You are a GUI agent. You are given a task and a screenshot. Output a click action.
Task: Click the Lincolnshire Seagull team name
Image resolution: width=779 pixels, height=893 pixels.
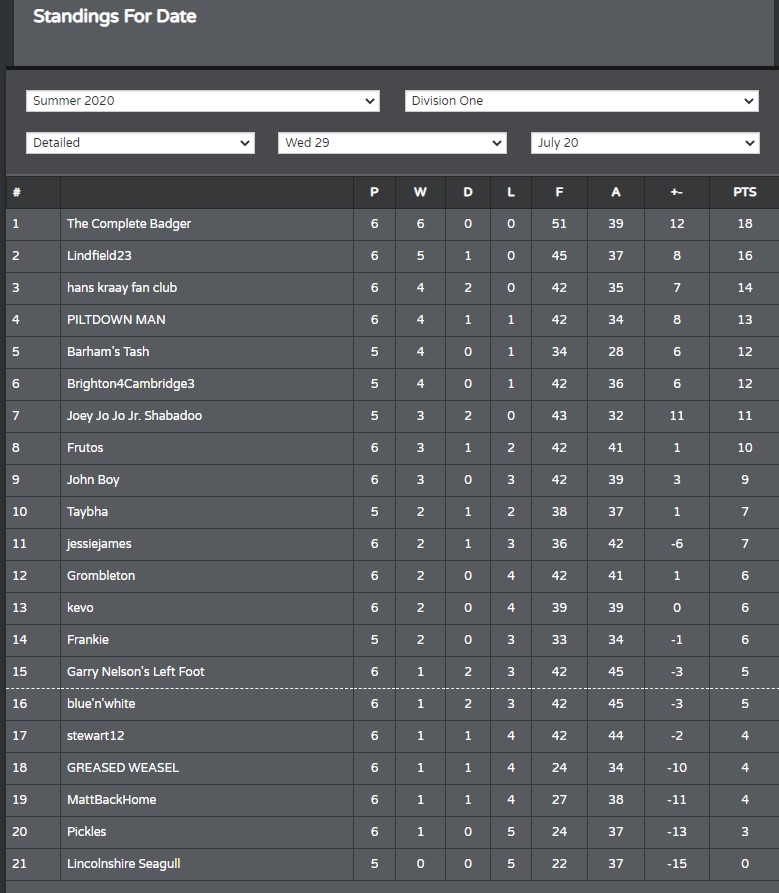(124, 864)
